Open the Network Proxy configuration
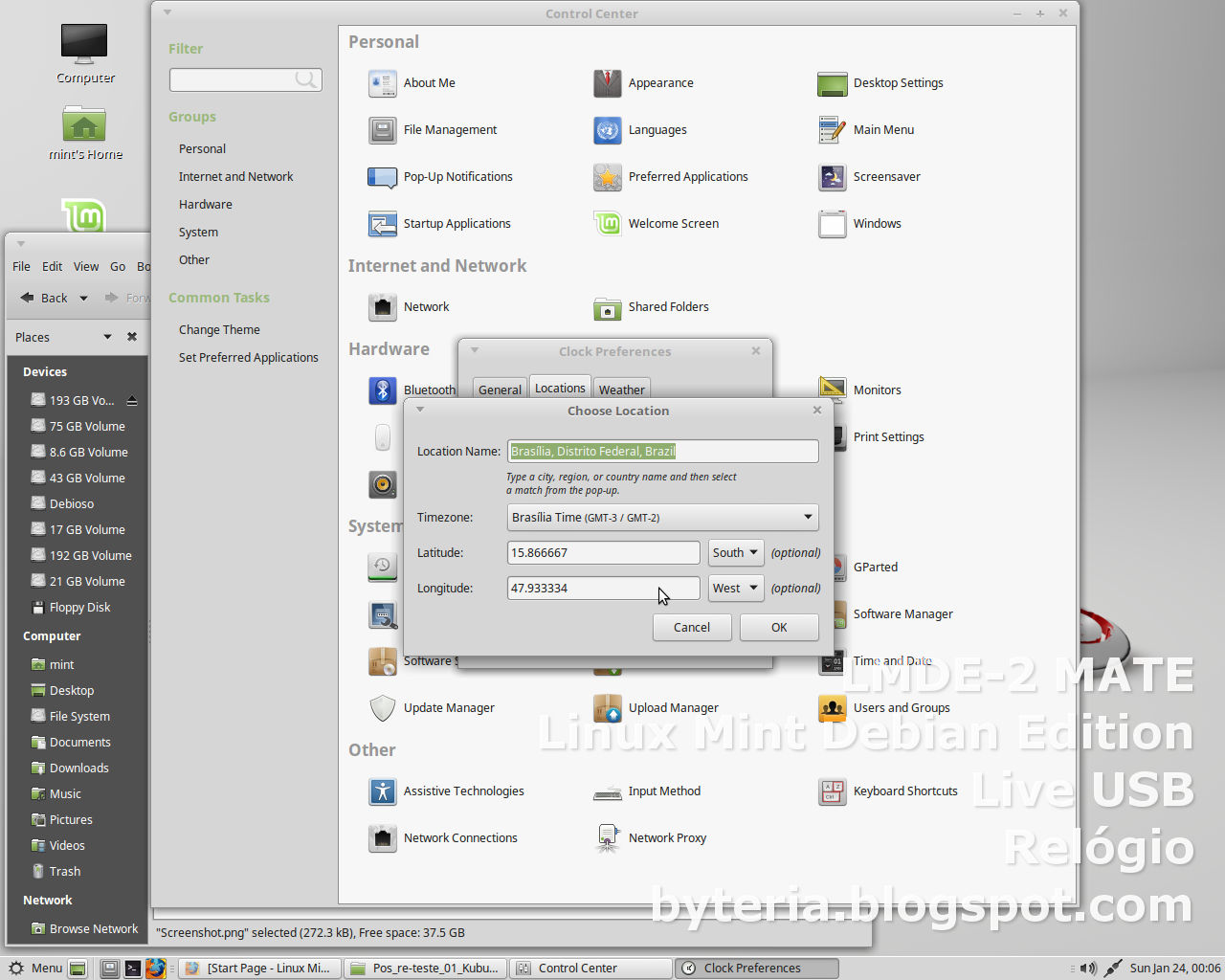1225x980 pixels. [667, 837]
